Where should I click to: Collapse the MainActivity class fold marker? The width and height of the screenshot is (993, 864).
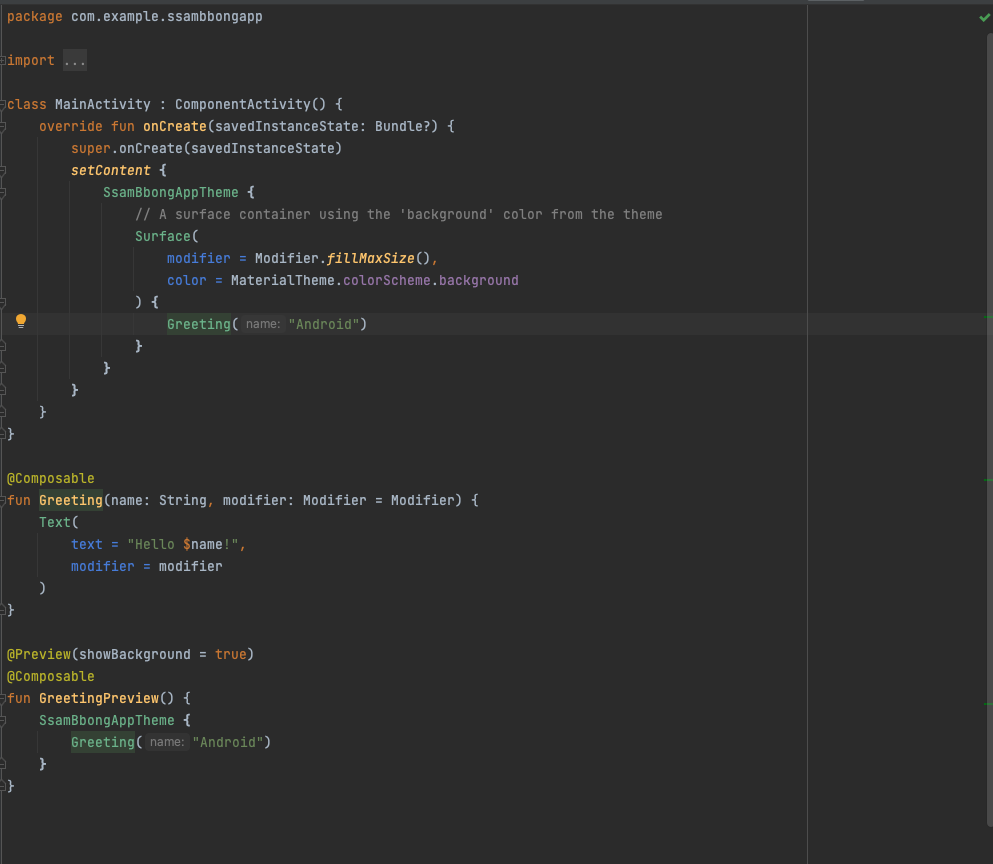coord(3,105)
